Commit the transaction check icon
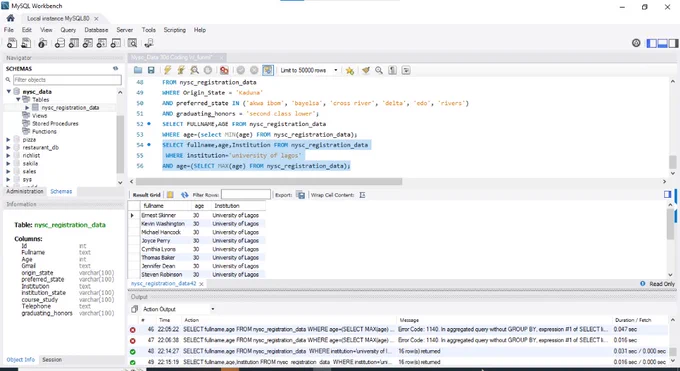Screen dimensions: 680x371 241,70
